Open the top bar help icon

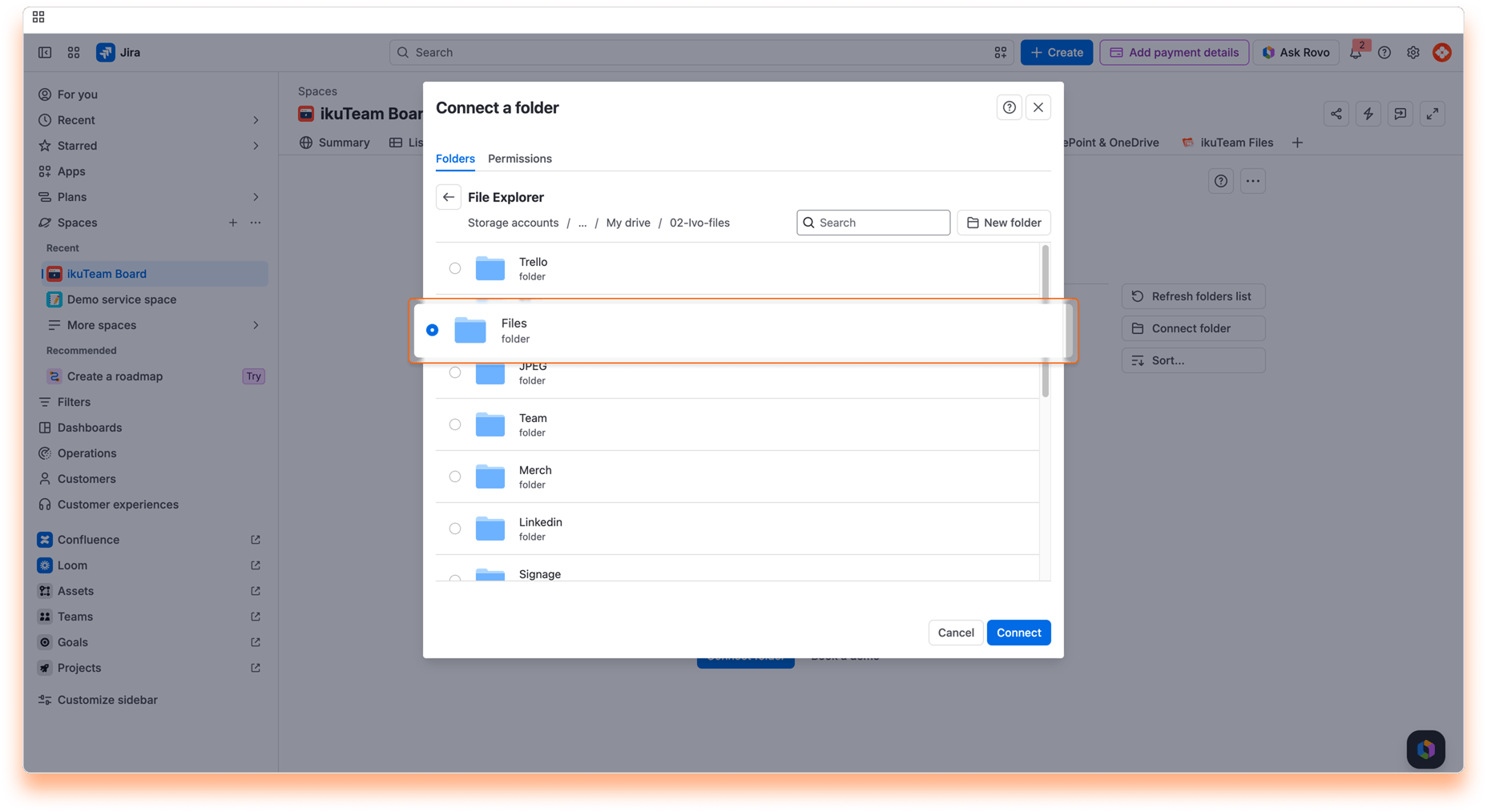(x=1384, y=52)
